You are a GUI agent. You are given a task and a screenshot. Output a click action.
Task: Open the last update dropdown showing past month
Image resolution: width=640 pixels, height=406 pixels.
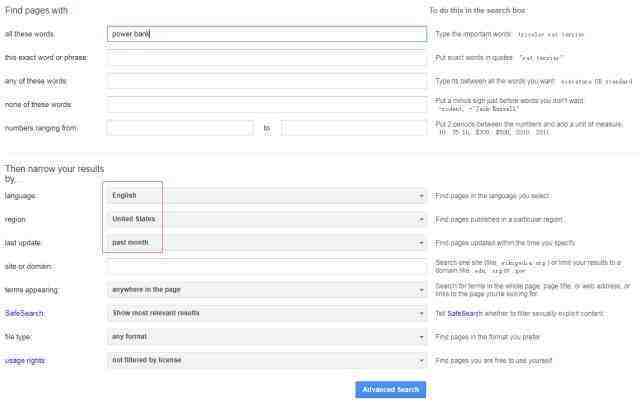pyautogui.click(x=267, y=243)
